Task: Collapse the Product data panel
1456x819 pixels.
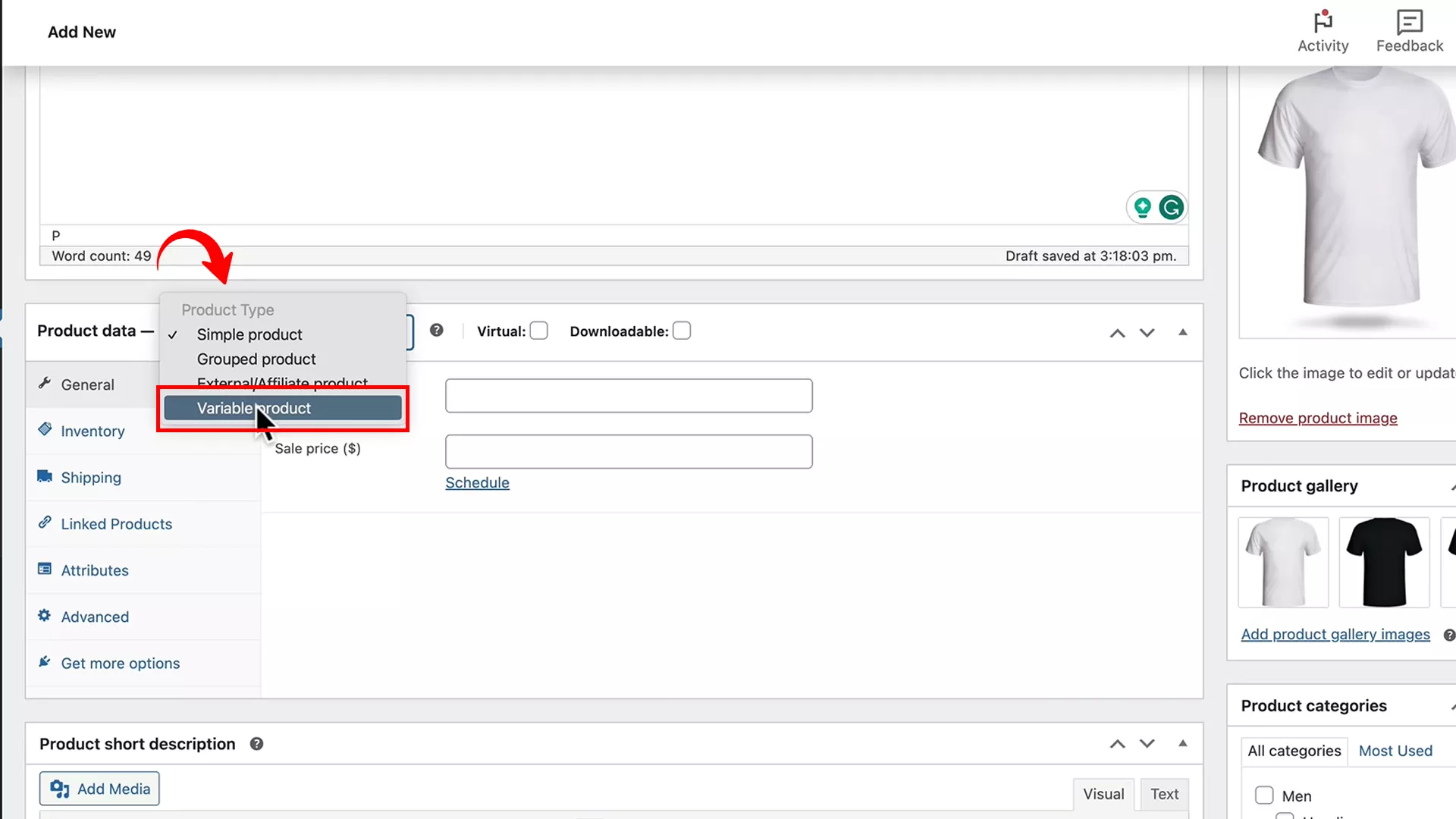Action: point(1182,332)
